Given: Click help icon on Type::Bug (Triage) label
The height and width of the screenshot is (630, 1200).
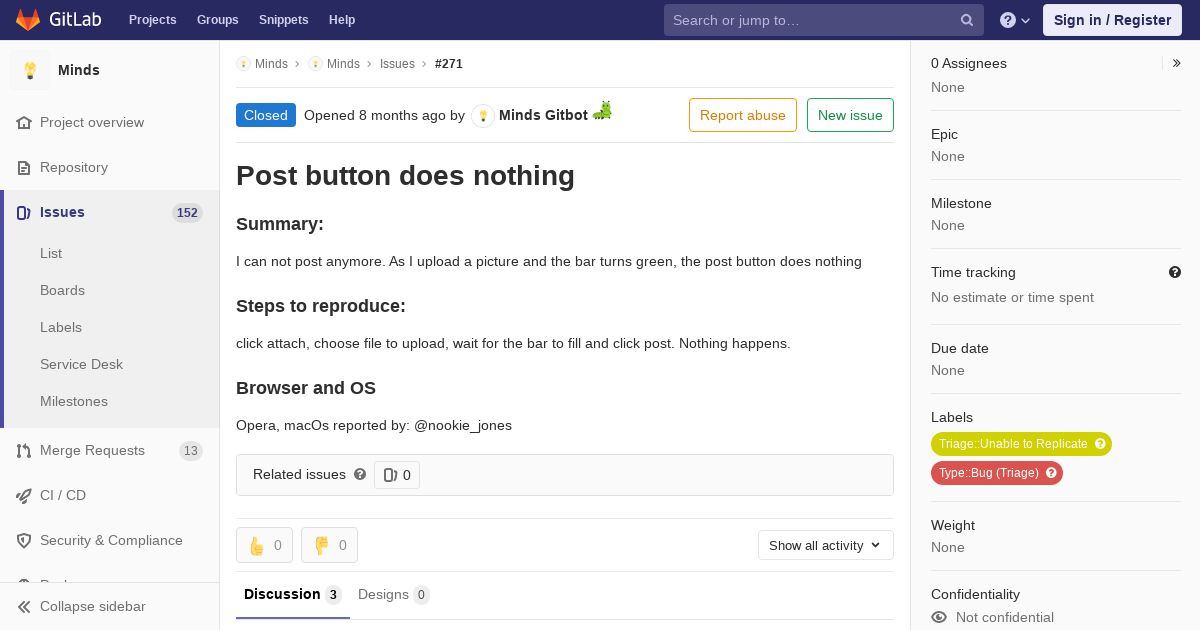Looking at the screenshot, I should pyautogui.click(x=1052, y=473).
